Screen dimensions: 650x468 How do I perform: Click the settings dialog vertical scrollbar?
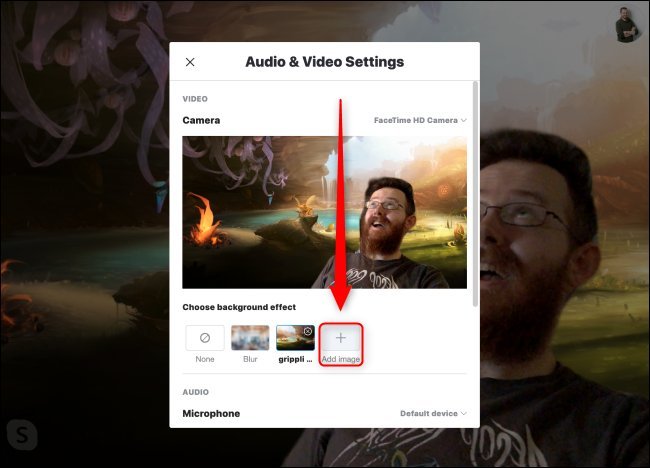coord(475,194)
